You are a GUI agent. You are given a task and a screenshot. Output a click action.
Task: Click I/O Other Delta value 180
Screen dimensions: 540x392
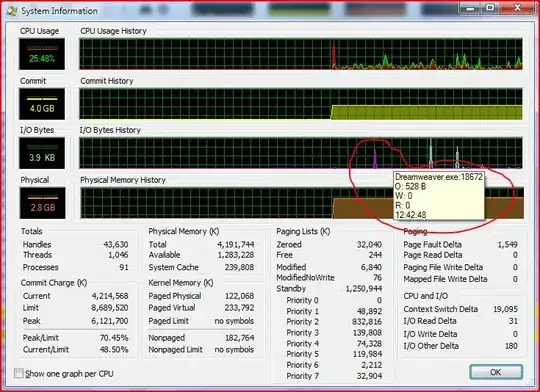(x=511, y=346)
